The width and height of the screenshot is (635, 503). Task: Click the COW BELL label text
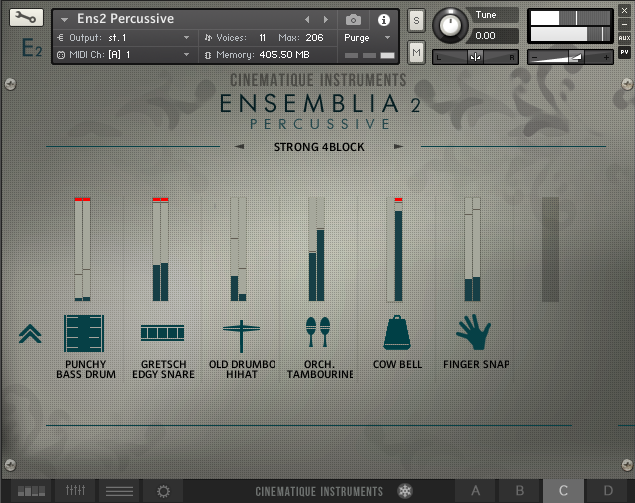point(397,364)
